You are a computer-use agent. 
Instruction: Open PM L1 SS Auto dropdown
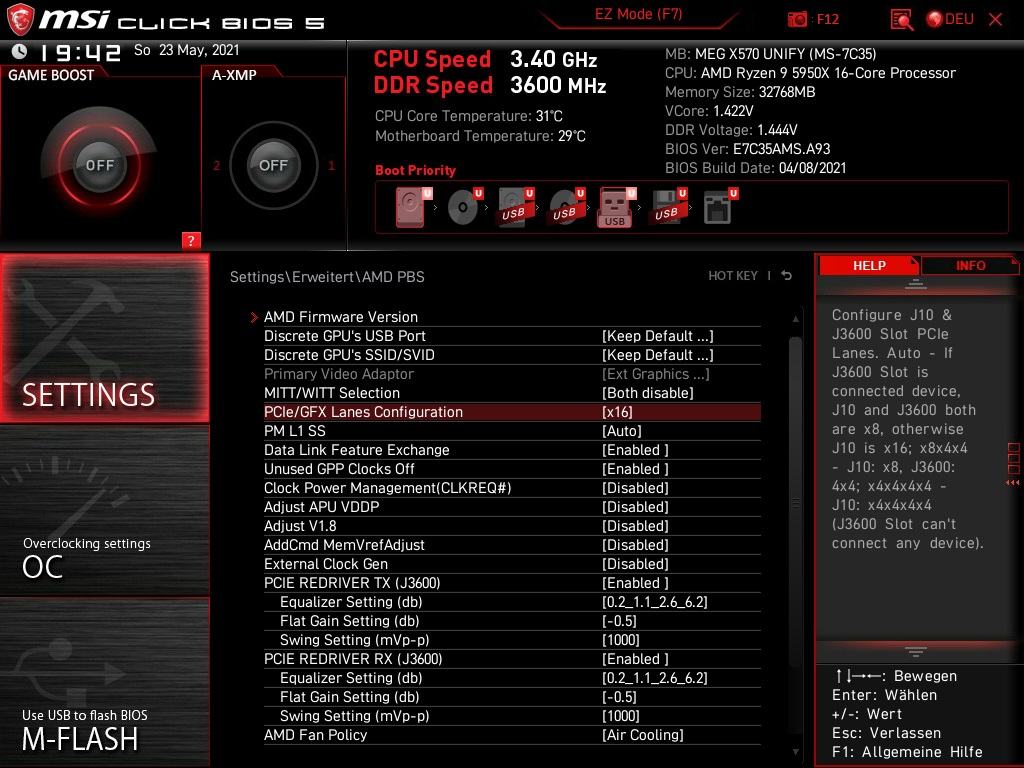622,431
